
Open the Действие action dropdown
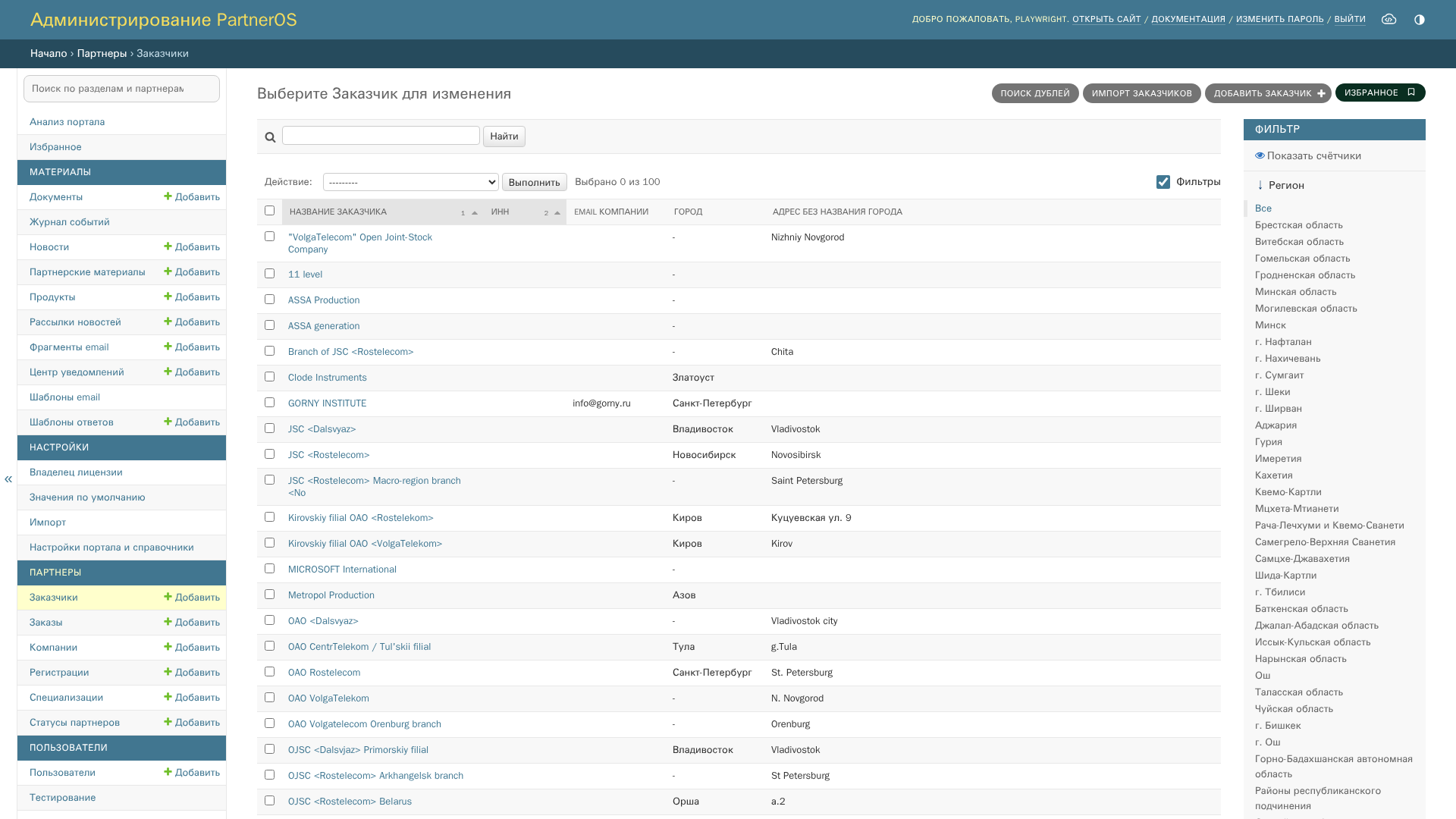tap(411, 182)
